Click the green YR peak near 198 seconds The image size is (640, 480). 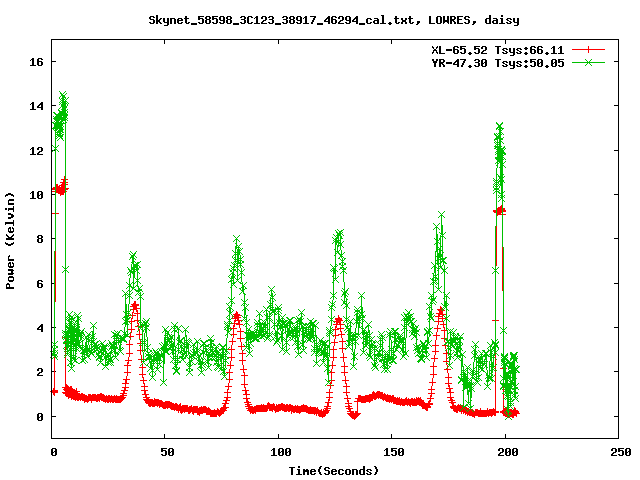pyautogui.click(x=500, y=126)
